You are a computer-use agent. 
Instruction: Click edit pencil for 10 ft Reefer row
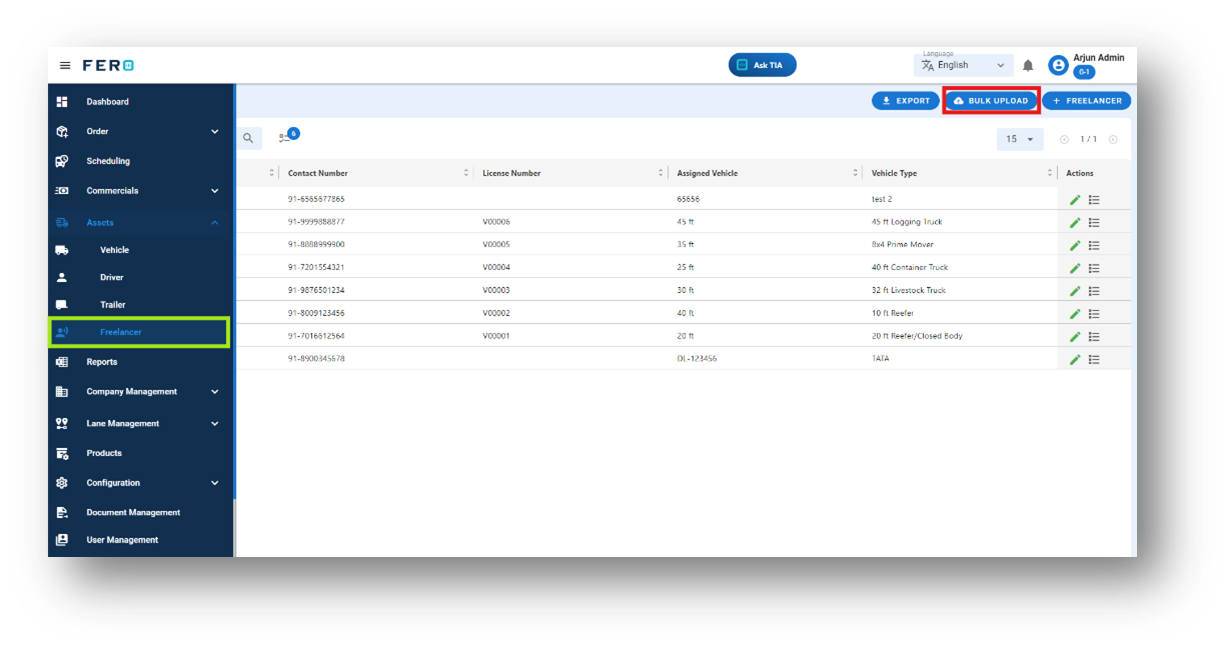(1075, 313)
